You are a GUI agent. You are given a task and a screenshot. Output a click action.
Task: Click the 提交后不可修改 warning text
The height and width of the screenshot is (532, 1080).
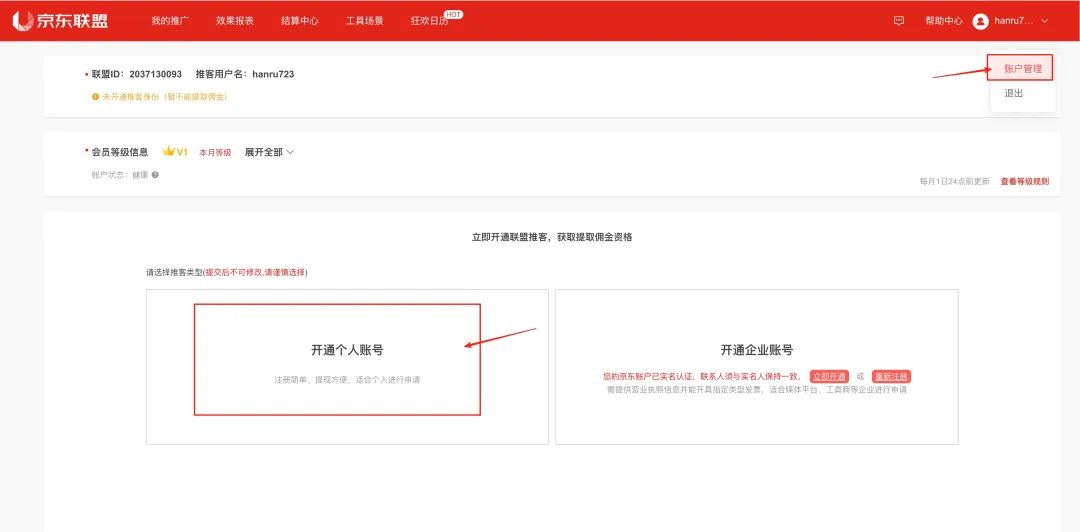coord(255,273)
